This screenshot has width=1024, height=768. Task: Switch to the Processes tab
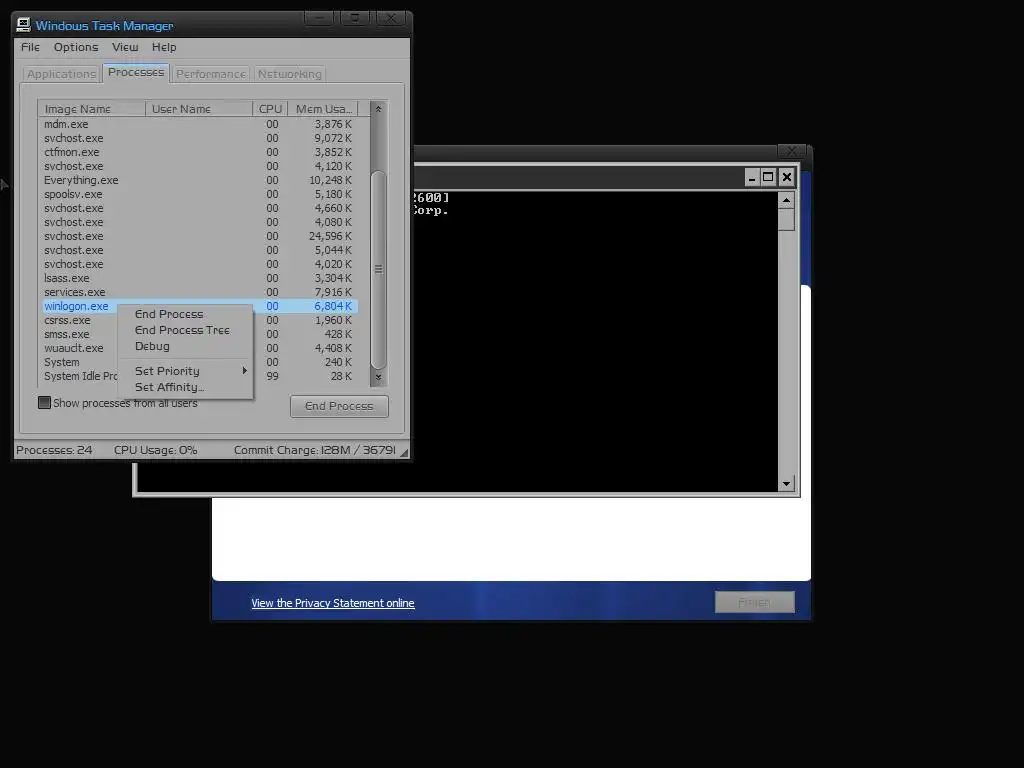[x=136, y=72]
